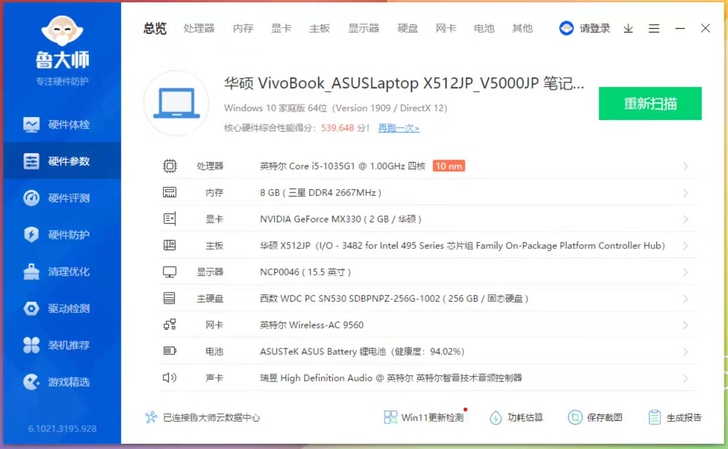Expand the WDC SN530 disk row chevron
This screenshot has width=728, height=449.
(685, 299)
